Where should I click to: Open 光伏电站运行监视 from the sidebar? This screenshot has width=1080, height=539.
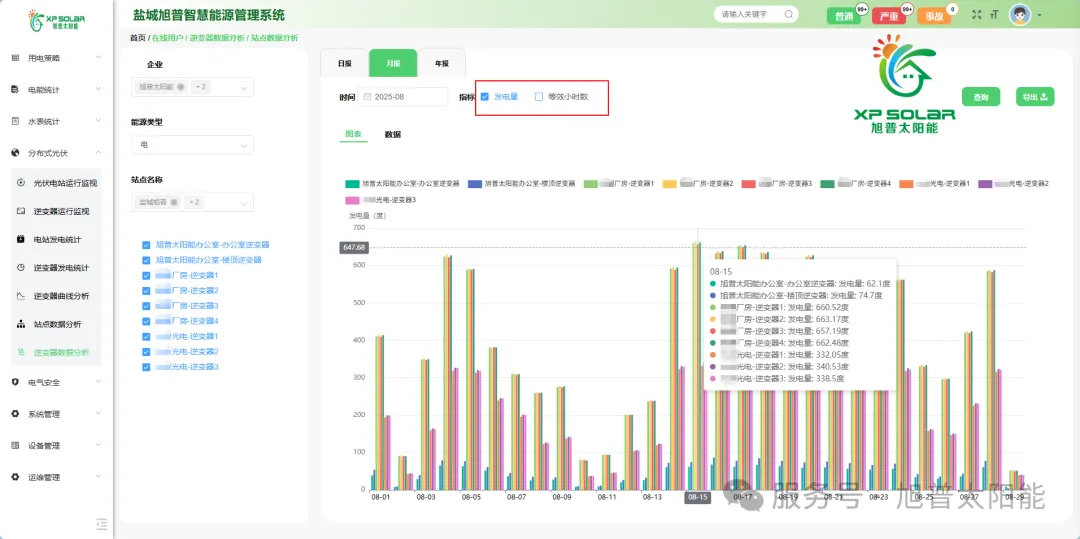click(65, 183)
